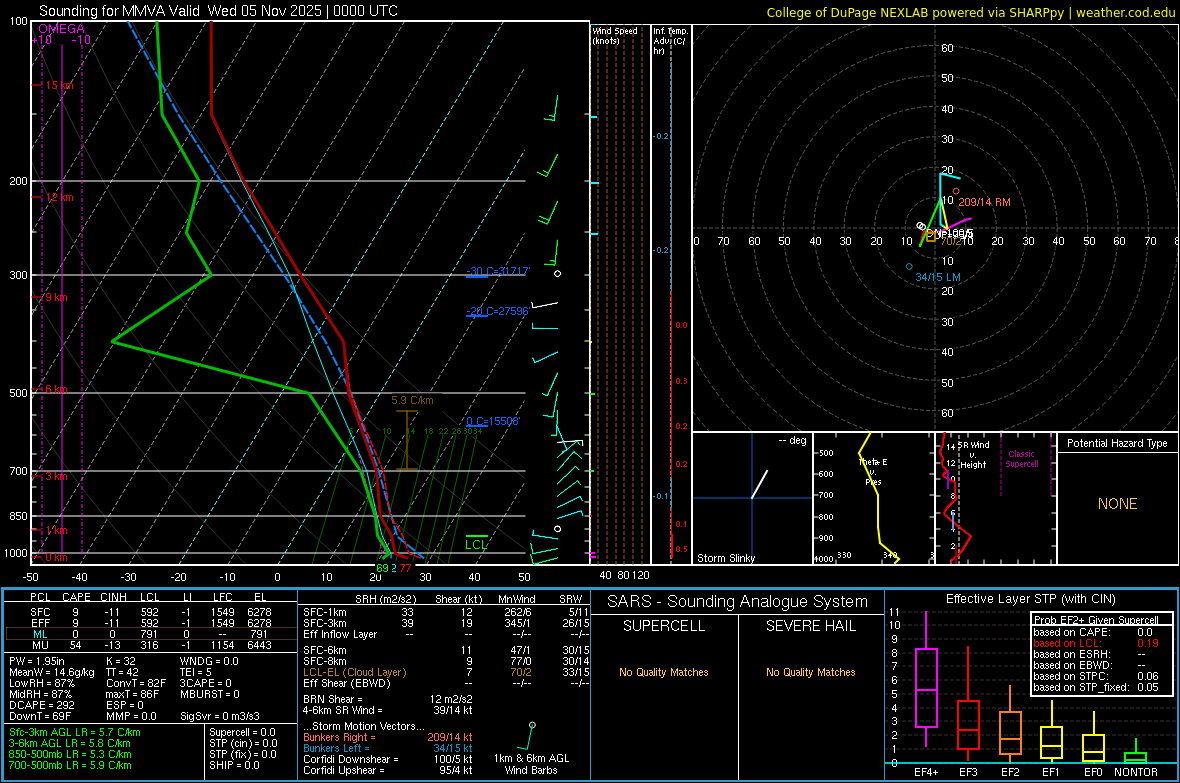Click the 'Inf. Temp. Adv.' panel heading
1180x783 pixels.
pos(670,41)
